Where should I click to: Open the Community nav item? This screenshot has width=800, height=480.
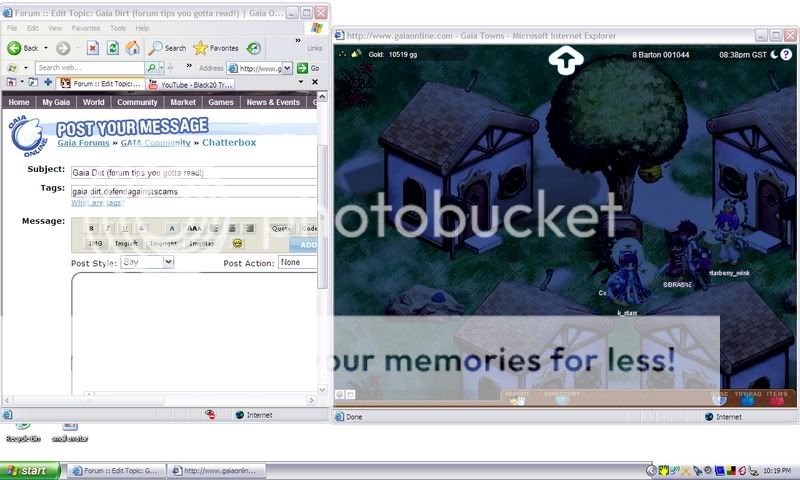click(137, 103)
